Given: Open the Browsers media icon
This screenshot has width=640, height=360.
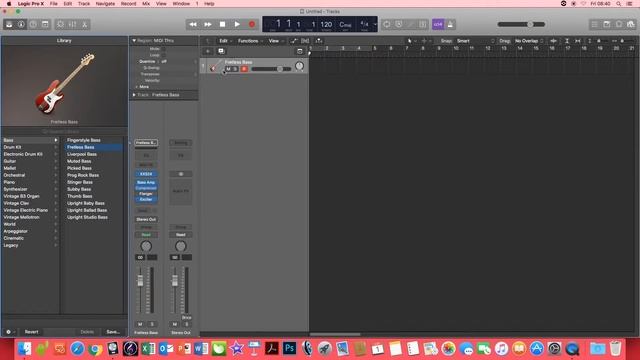Looking at the screenshot, I should pos(631,24).
